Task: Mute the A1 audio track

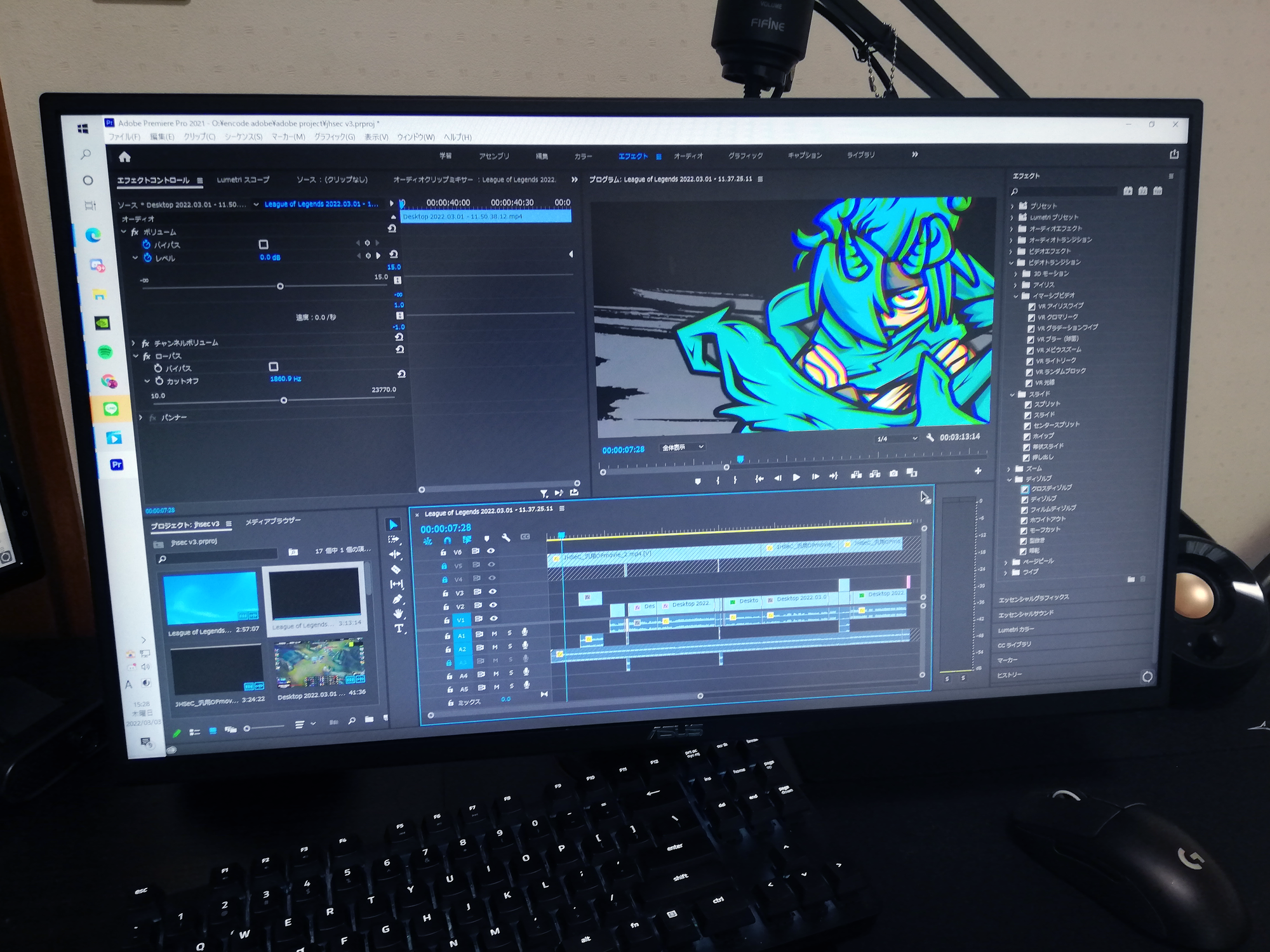Action: click(x=494, y=633)
